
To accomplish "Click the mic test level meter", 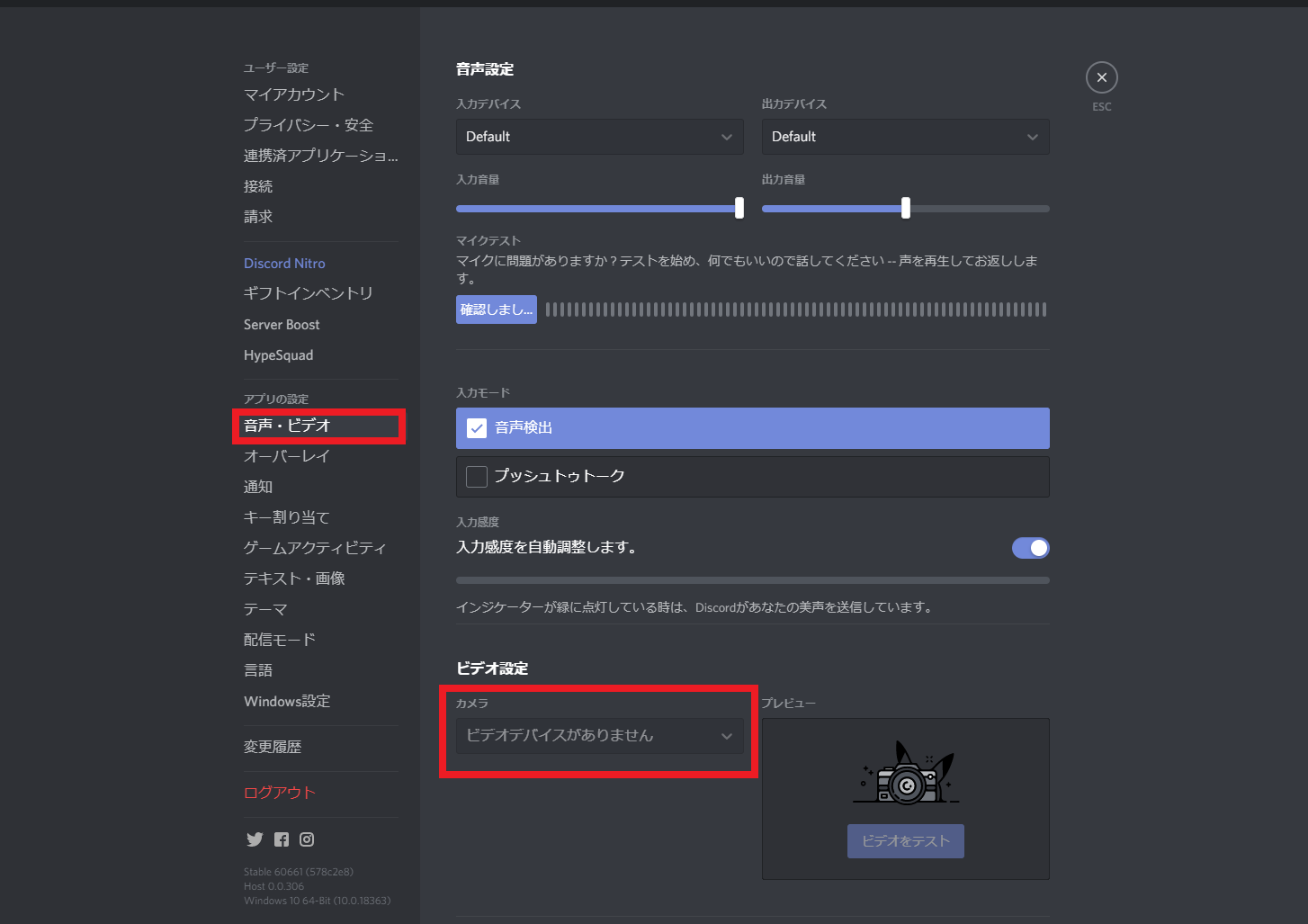I will tap(796, 309).
